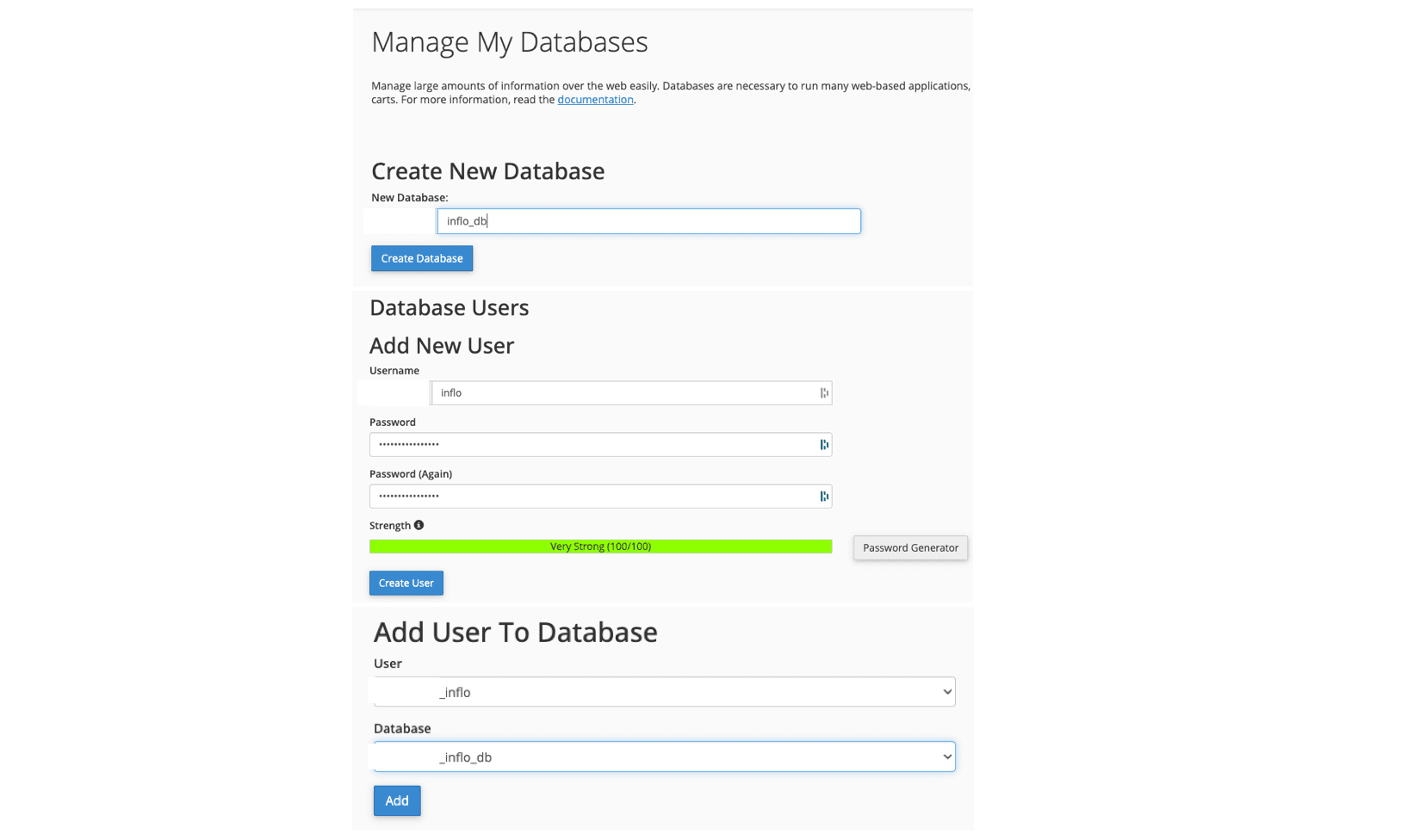Open the Password Generator
The width and height of the screenshot is (1420, 840).
910,548
